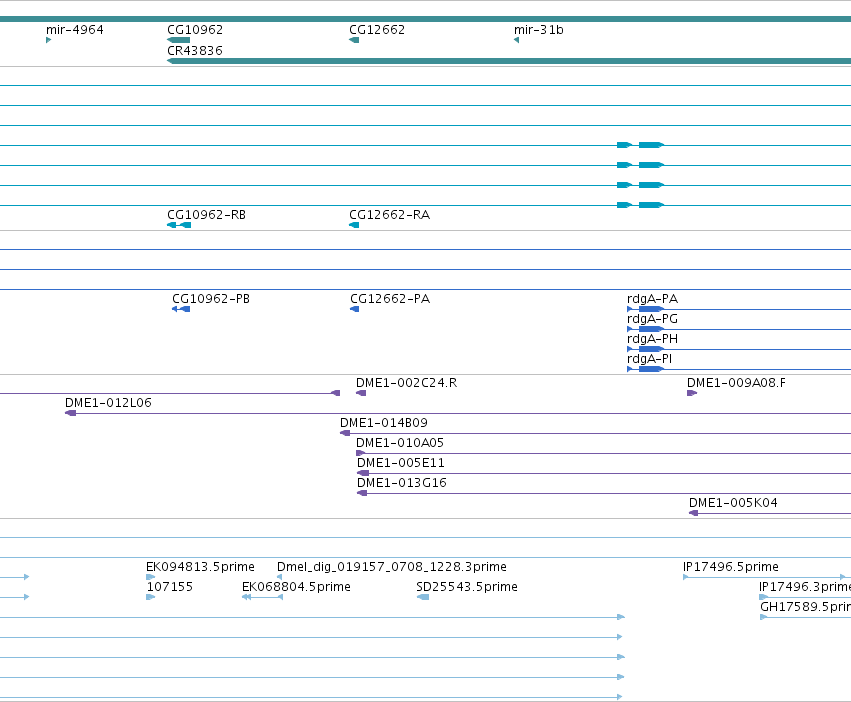The width and height of the screenshot is (851, 702).
Task: Click the DME1-005E11 label
Action: 401,464
